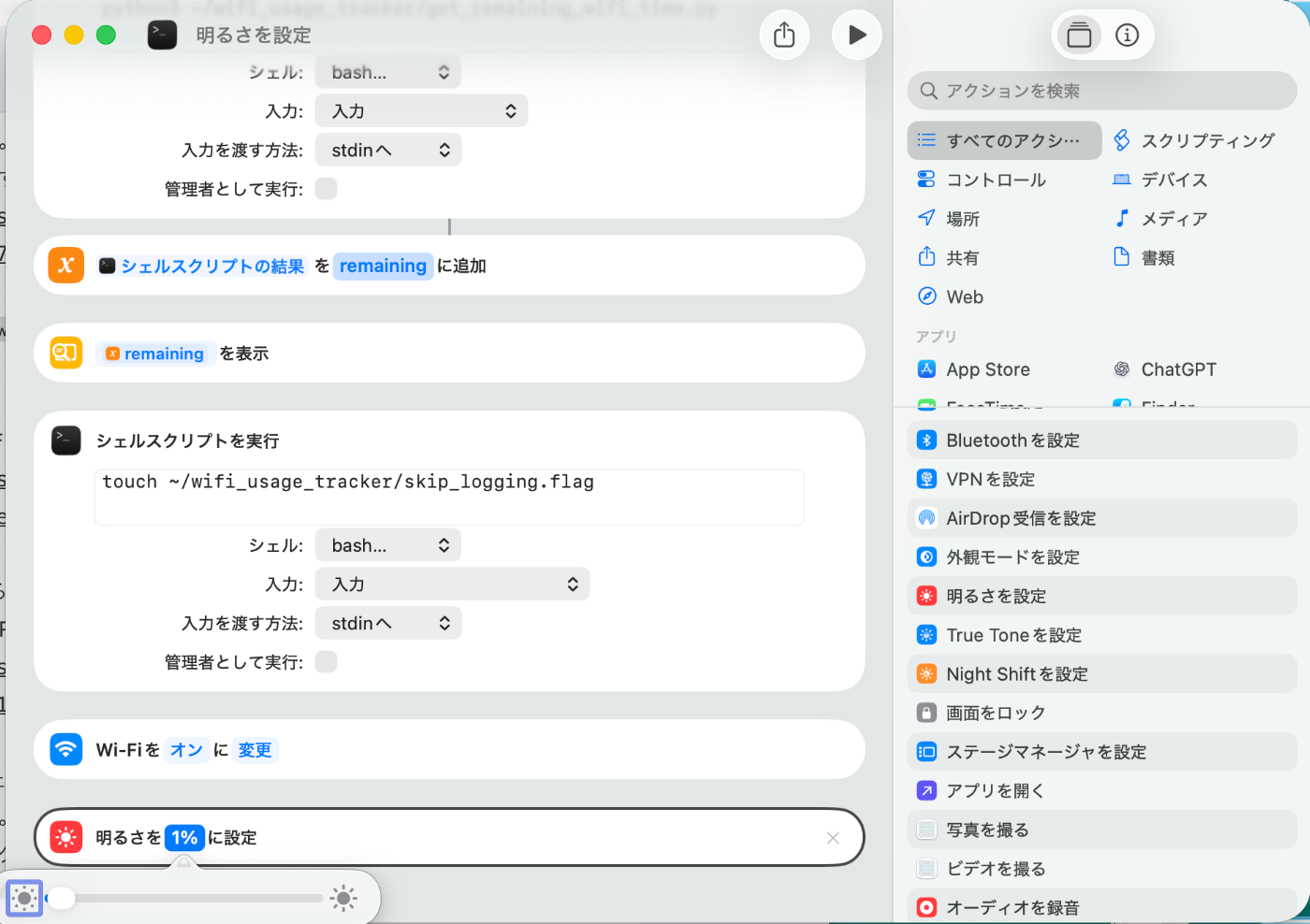The image size is (1310, 924).
Task: Open the bash dropdown below touch script
Action: 387,545
